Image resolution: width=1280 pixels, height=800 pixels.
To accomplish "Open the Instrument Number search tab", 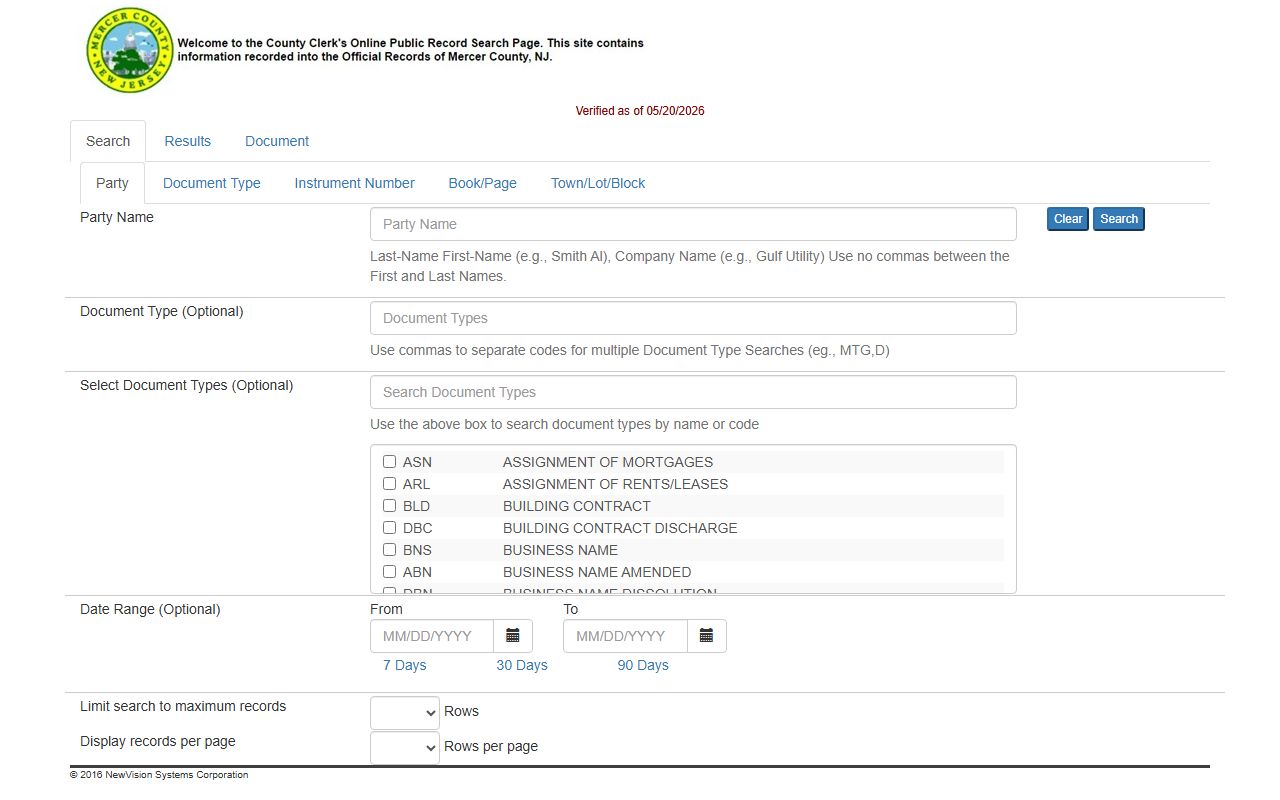I will [x=354, y=183].
